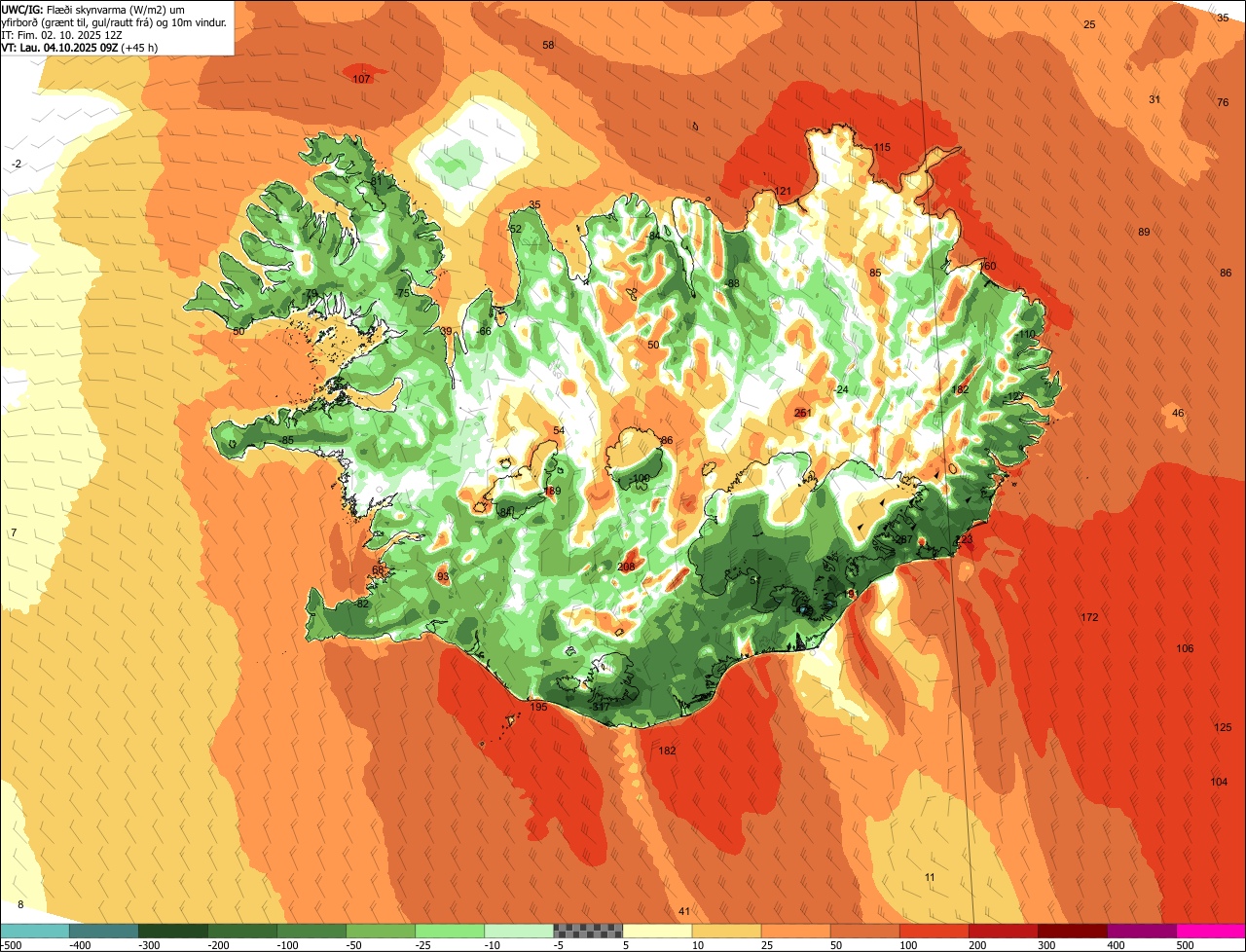Click the map value -2 at the left edge
Image resolution: width=1246 pixels, height=952 pixels.
coord(17,165)
